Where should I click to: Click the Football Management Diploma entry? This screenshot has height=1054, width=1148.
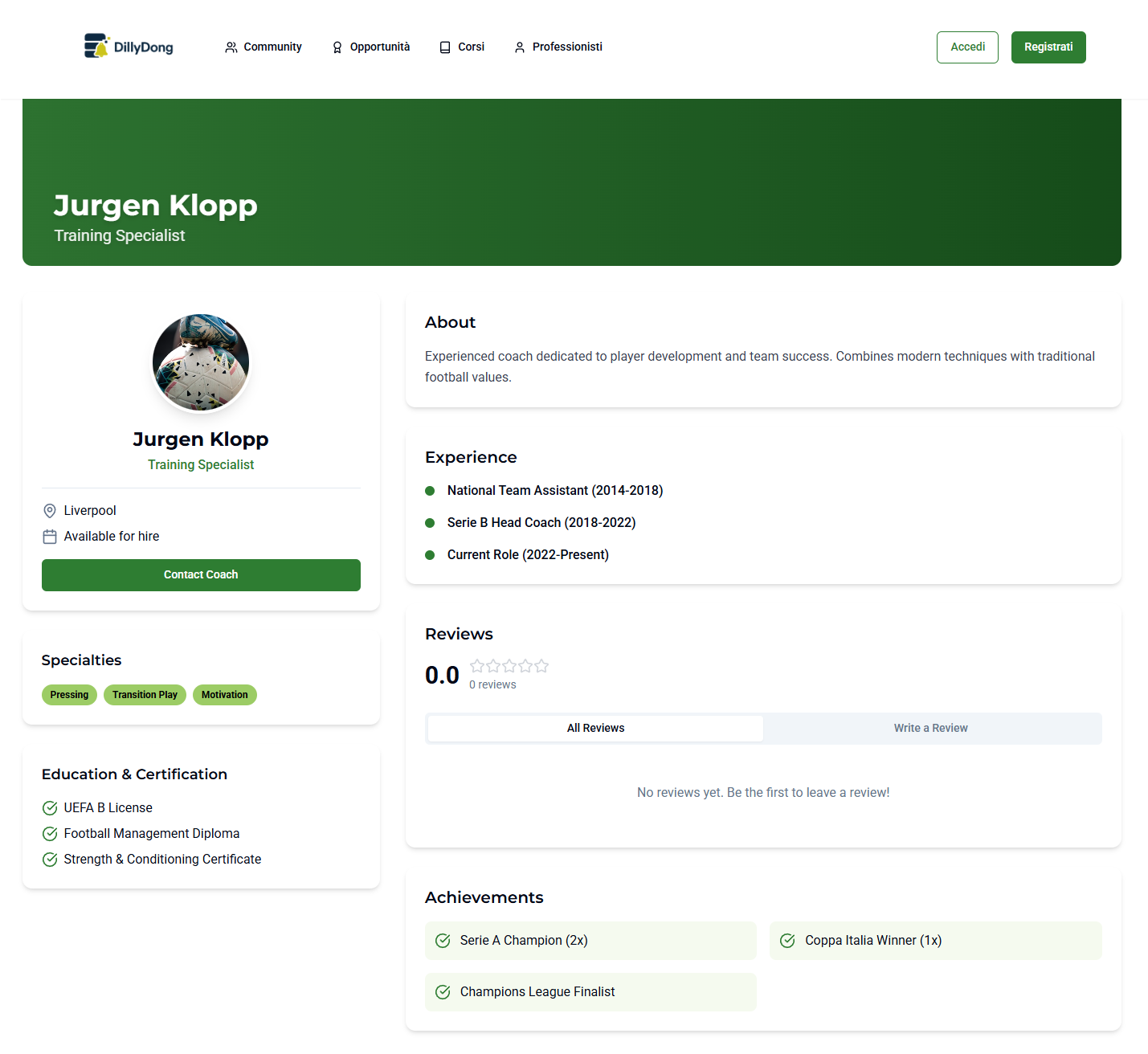[152, 834]
